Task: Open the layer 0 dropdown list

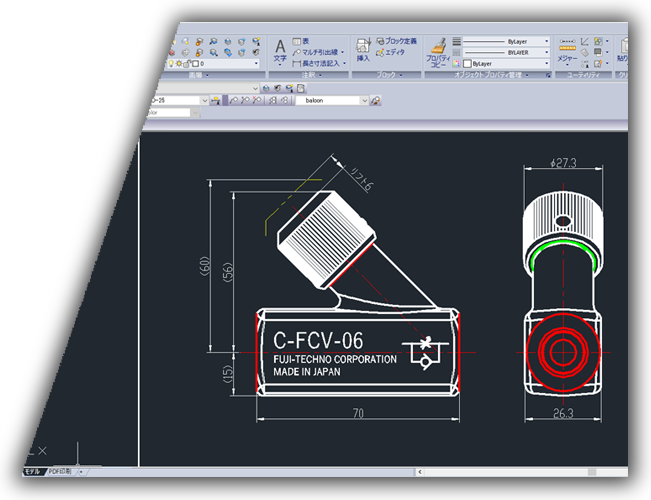Action: [x=256, y=64]
